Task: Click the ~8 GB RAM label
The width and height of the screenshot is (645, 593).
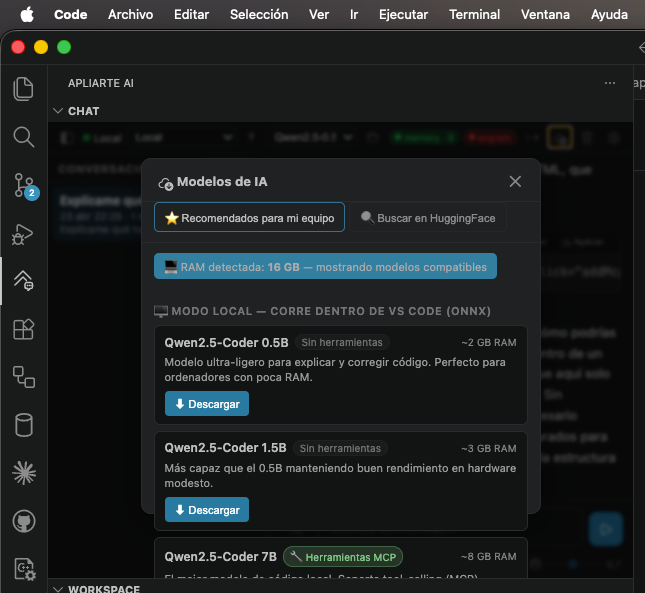Action: point(488,556)
